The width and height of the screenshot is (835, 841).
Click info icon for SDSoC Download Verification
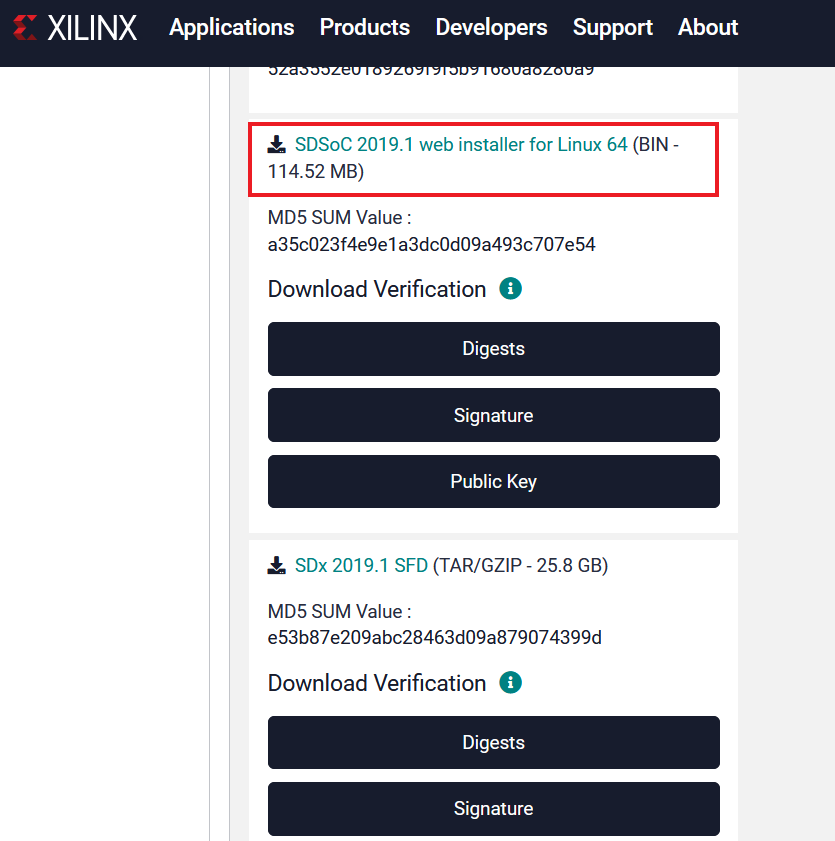point(510,289)
